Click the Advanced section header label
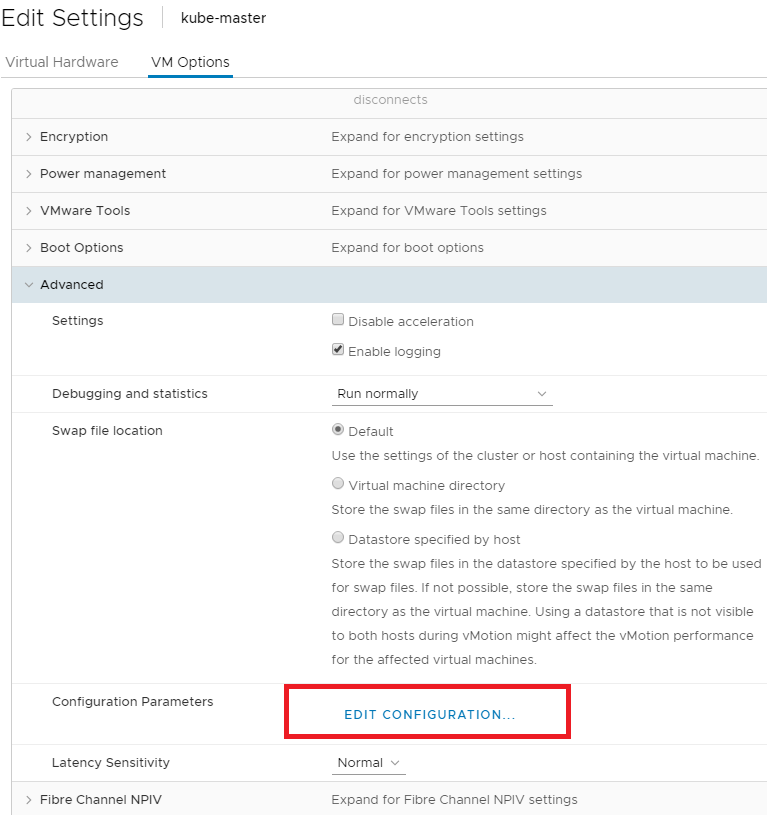The image size is (767, 815). [72, 285]
